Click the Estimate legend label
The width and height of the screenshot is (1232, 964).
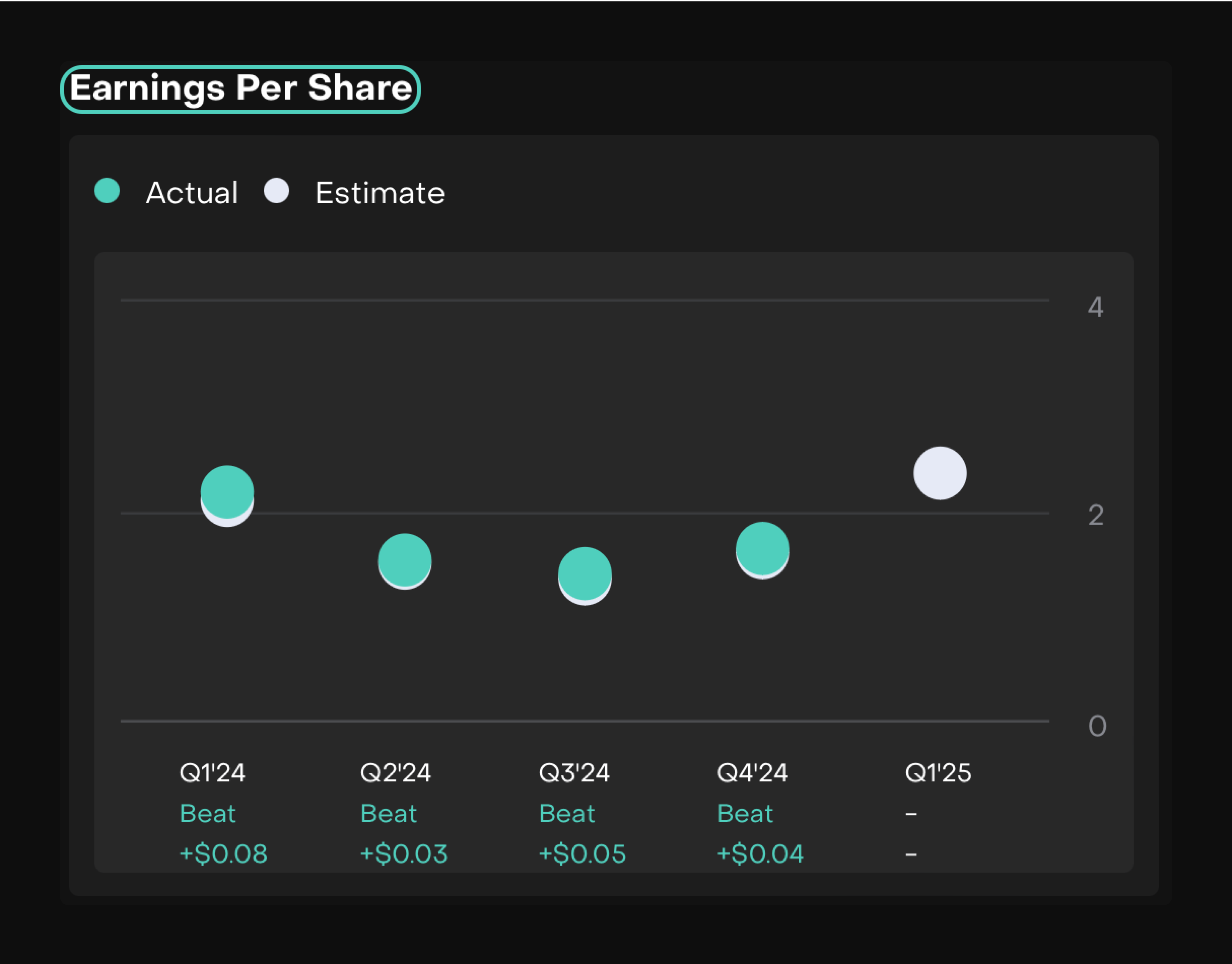pyautogui.click(x=380, y=193)
